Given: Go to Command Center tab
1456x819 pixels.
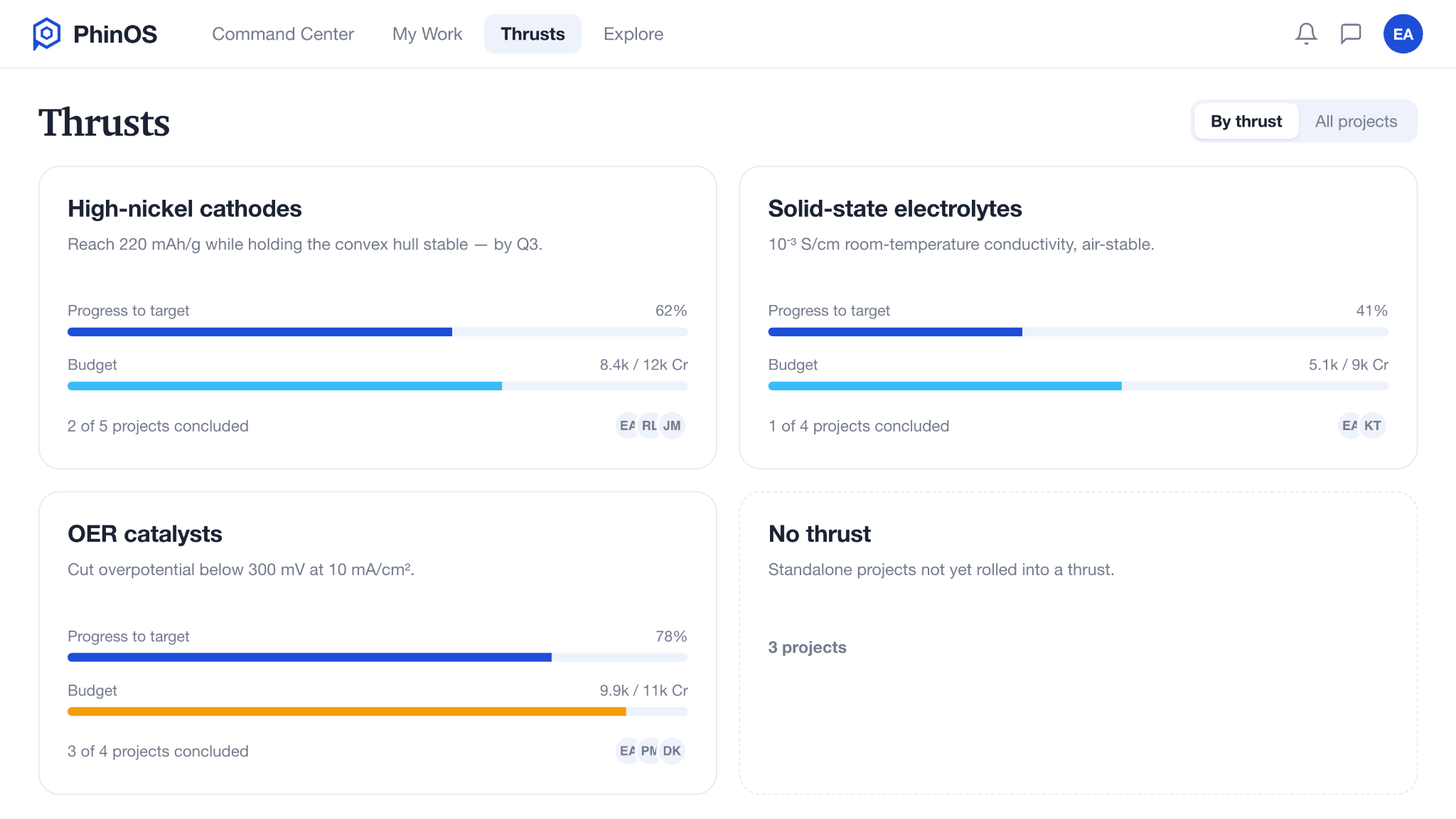Looking at the screenshot, I should click(283, 34).
